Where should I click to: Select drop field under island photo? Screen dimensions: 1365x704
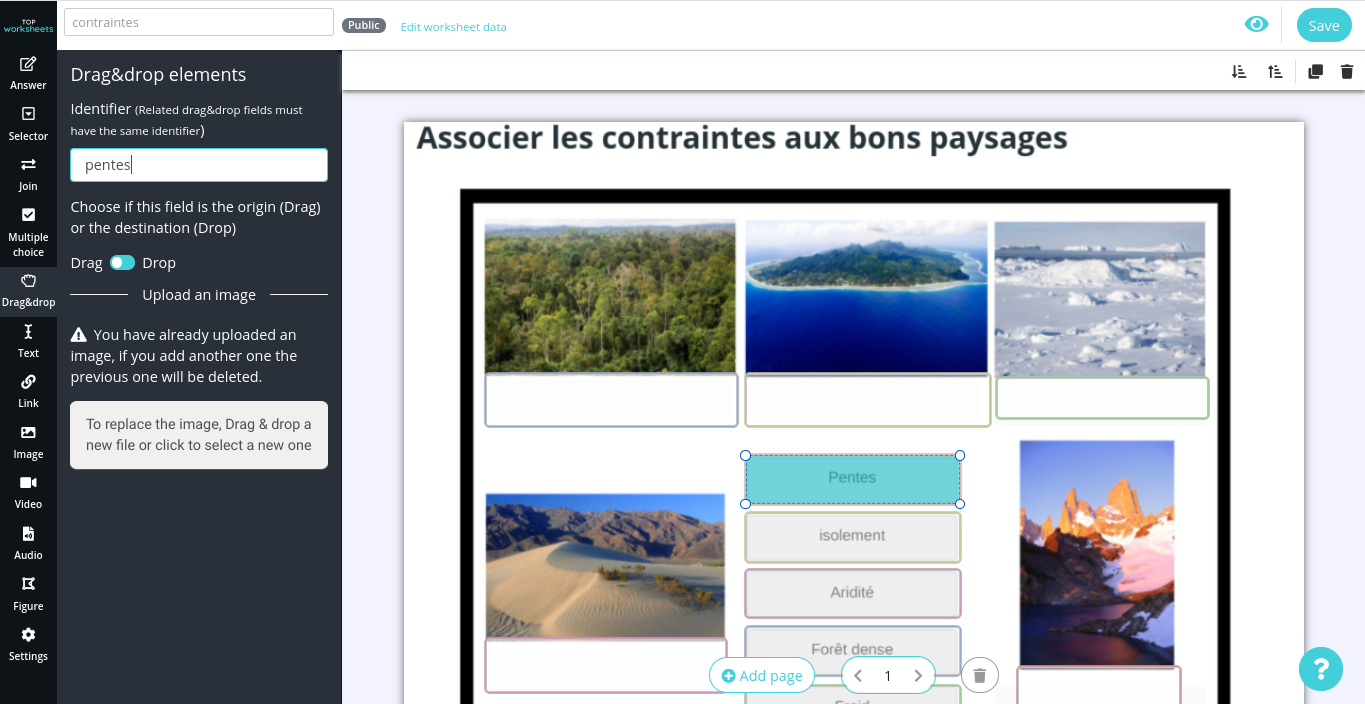pyautogui.click(x=867, y=400)
